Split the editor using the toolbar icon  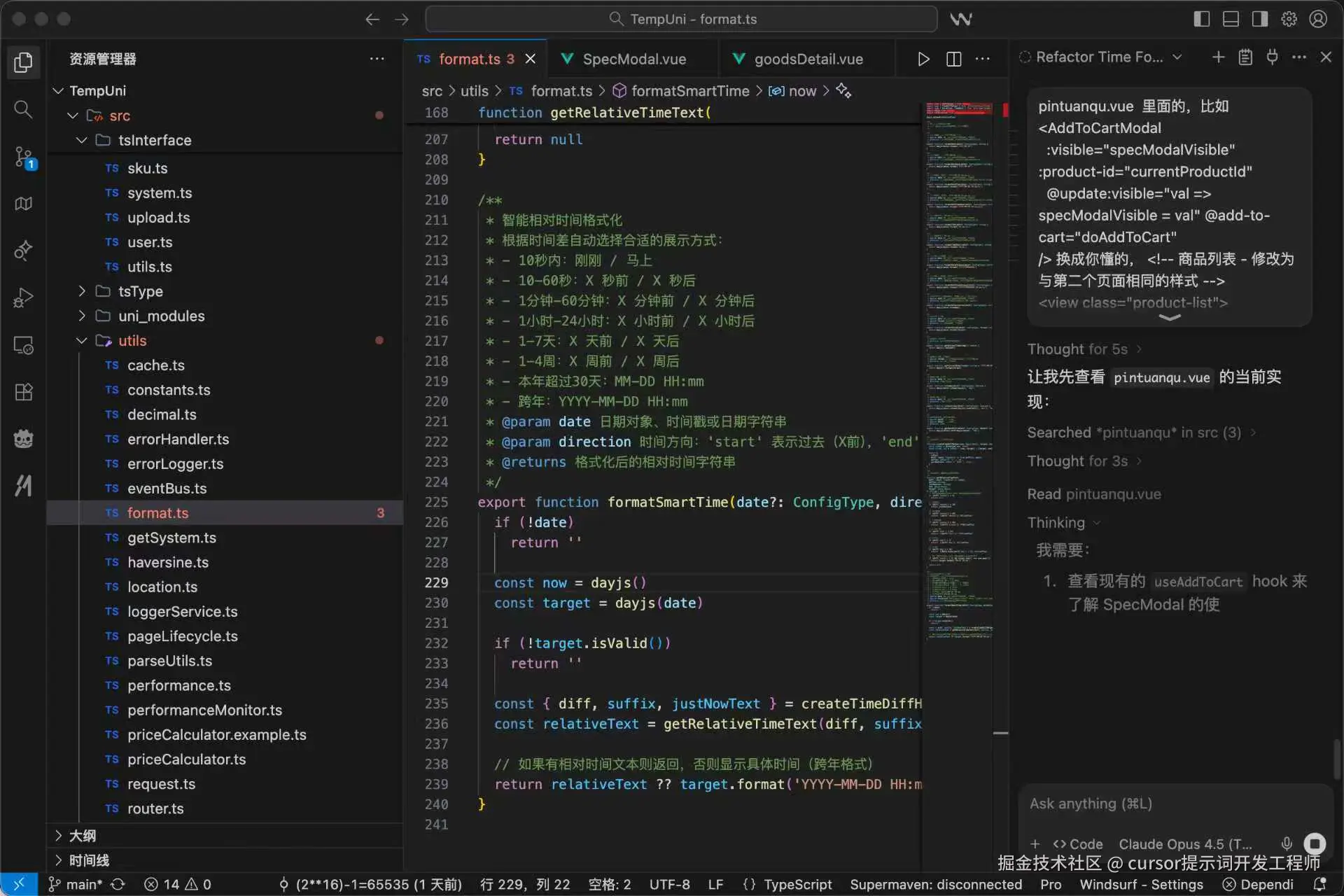pyautogui.click(x=953, y=59)
